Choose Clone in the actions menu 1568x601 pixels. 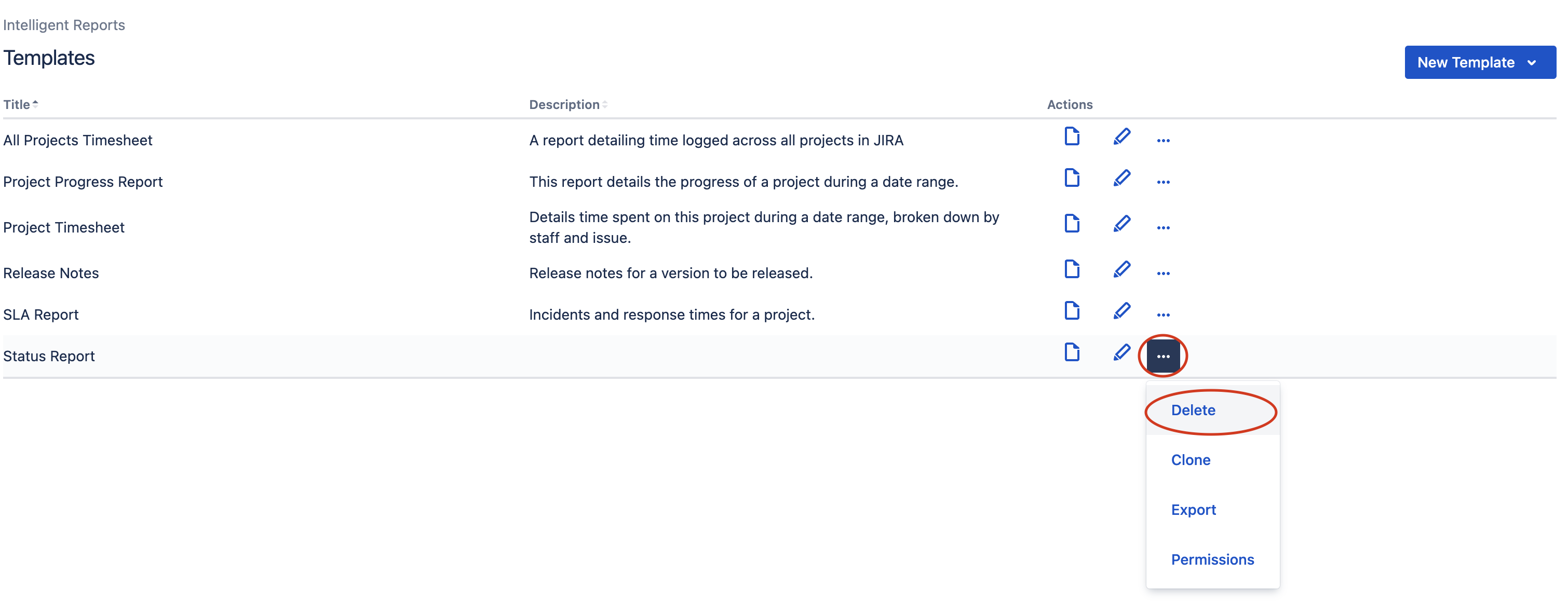[1190, 460]
